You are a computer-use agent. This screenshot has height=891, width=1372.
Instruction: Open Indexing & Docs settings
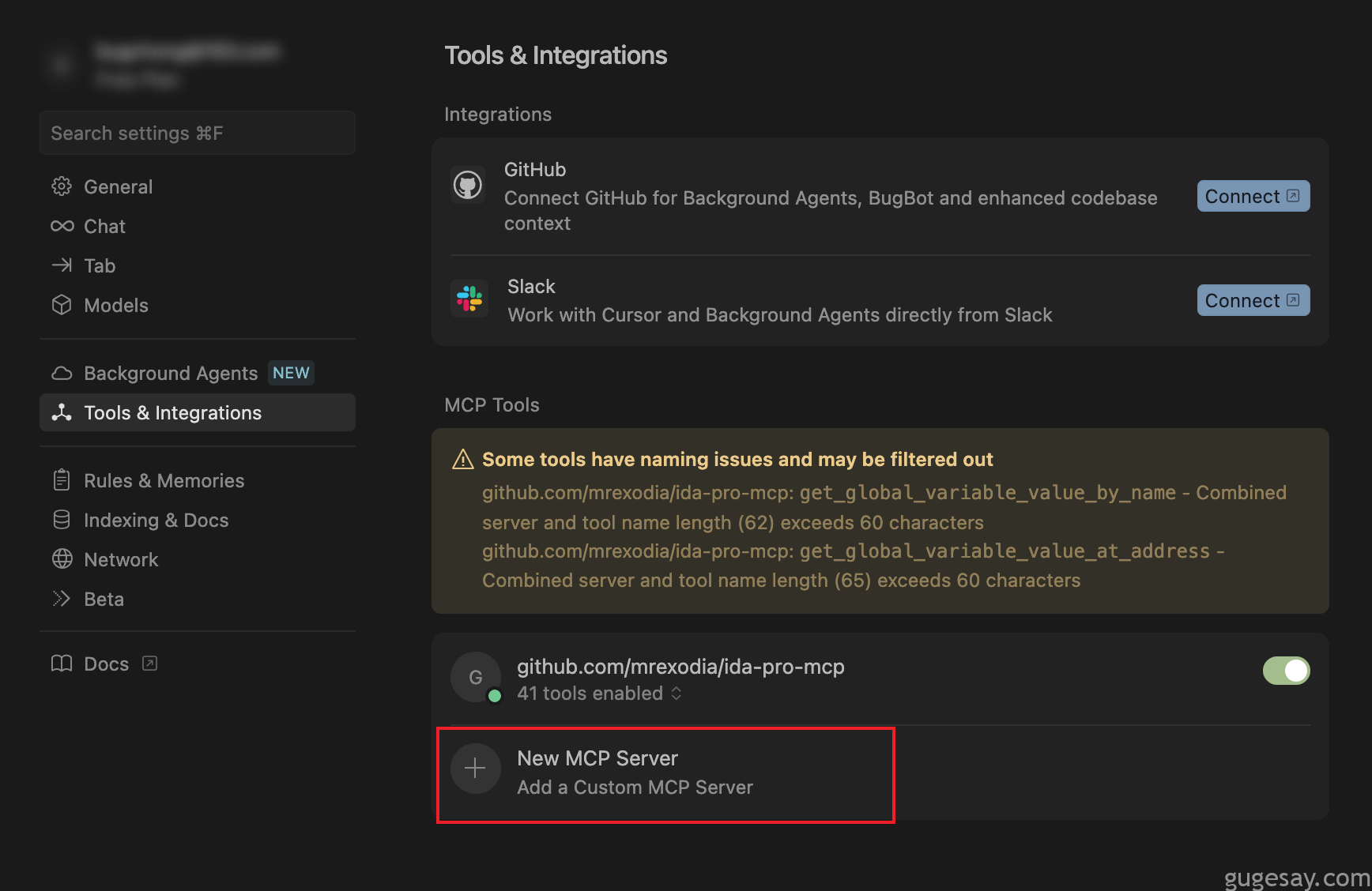[x=198, y=520]
